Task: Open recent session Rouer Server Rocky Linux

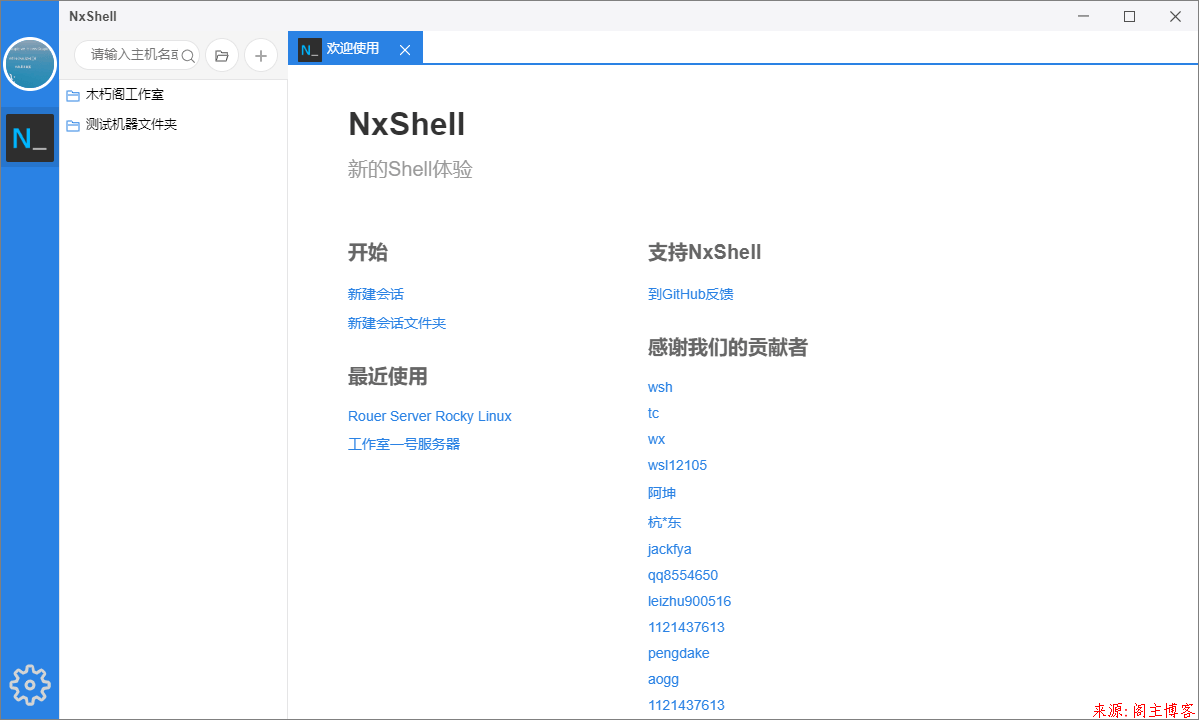Action: 430,416
